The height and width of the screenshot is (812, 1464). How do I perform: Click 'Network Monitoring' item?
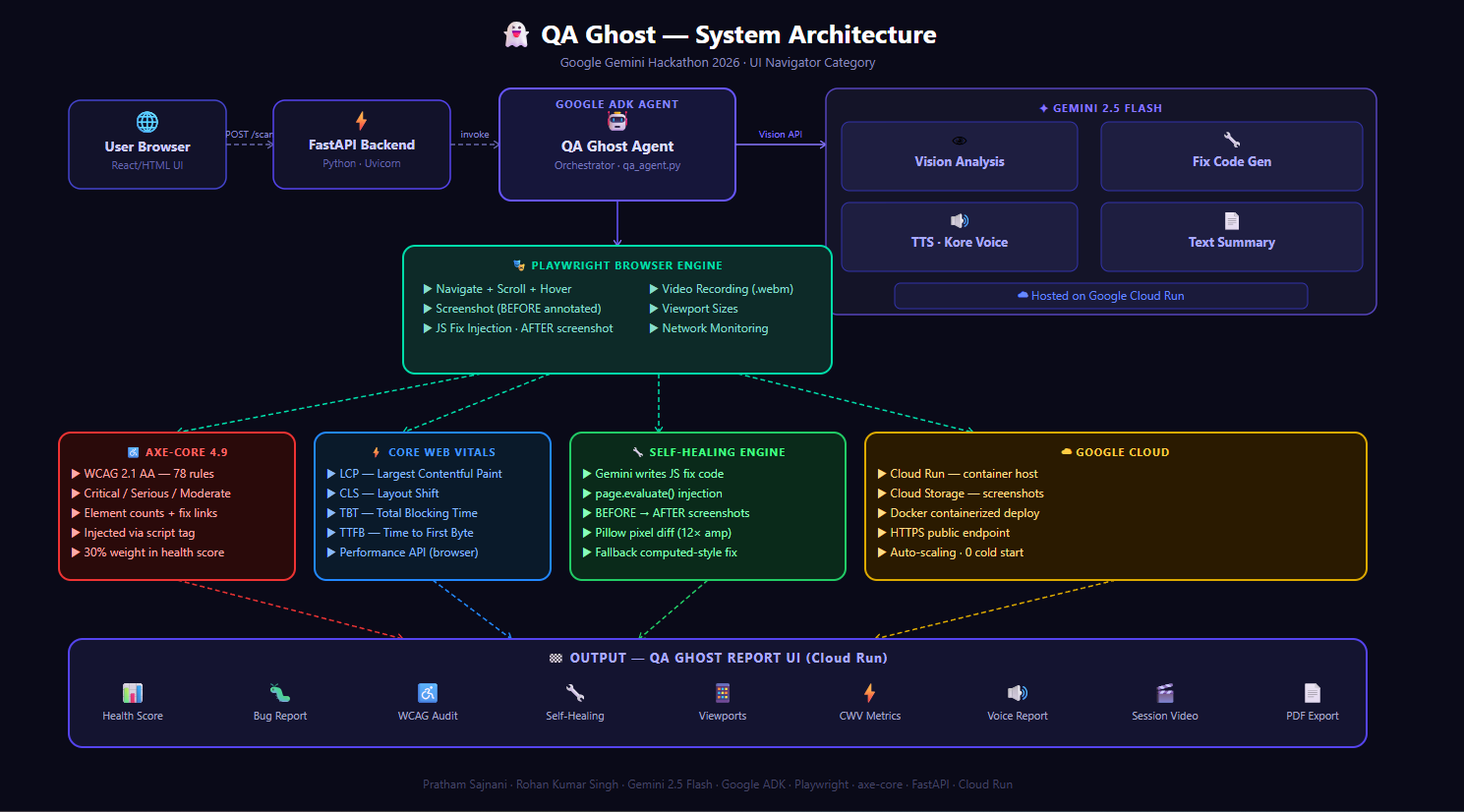[x=709, y=328]
